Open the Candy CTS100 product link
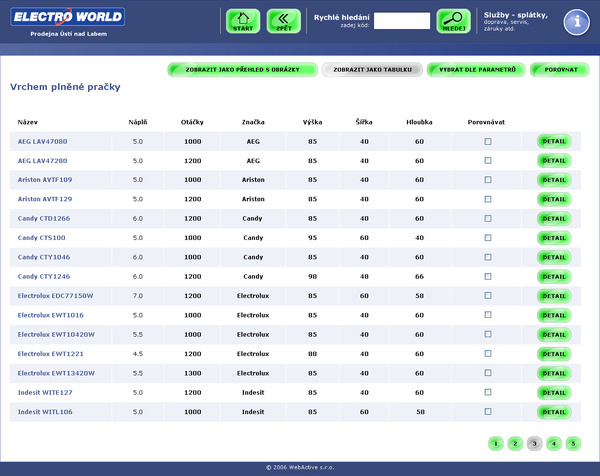 (41, 238)
